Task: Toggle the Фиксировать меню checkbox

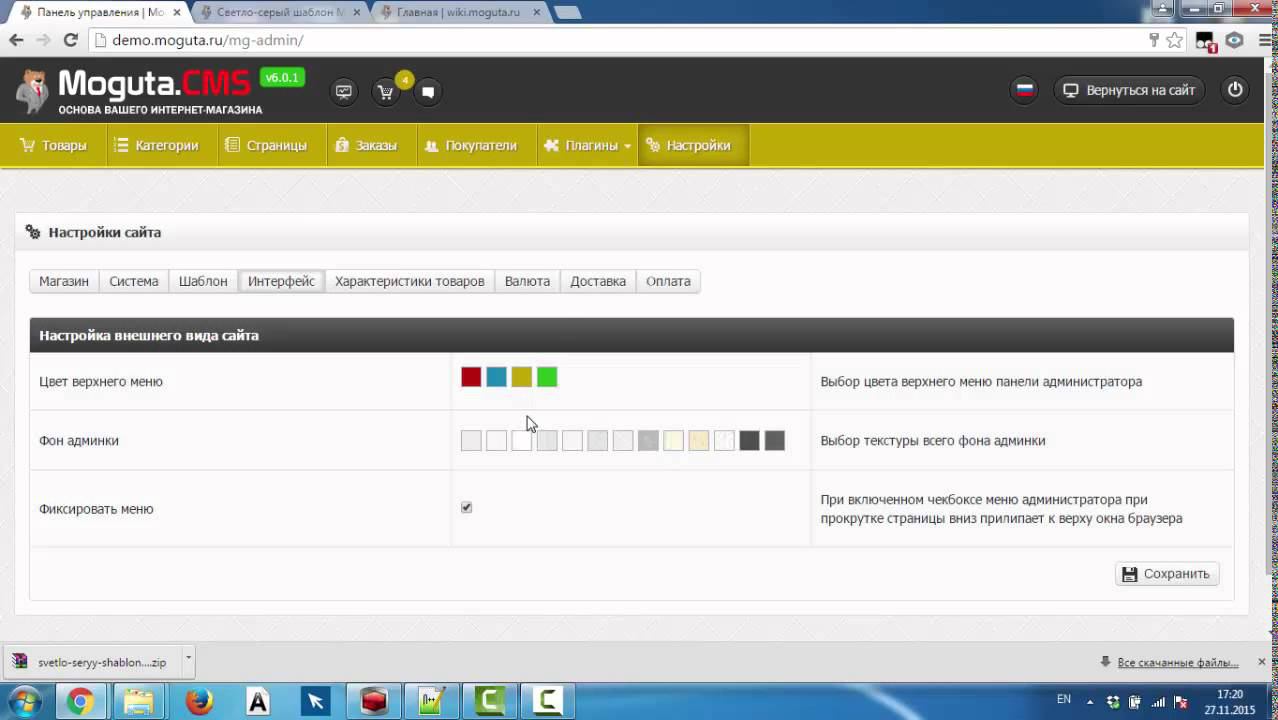Action: click(466, 507)
